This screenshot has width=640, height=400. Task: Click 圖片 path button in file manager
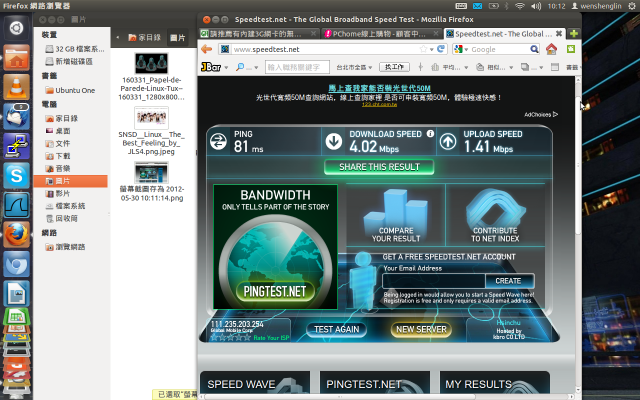(x=178, y=38)
